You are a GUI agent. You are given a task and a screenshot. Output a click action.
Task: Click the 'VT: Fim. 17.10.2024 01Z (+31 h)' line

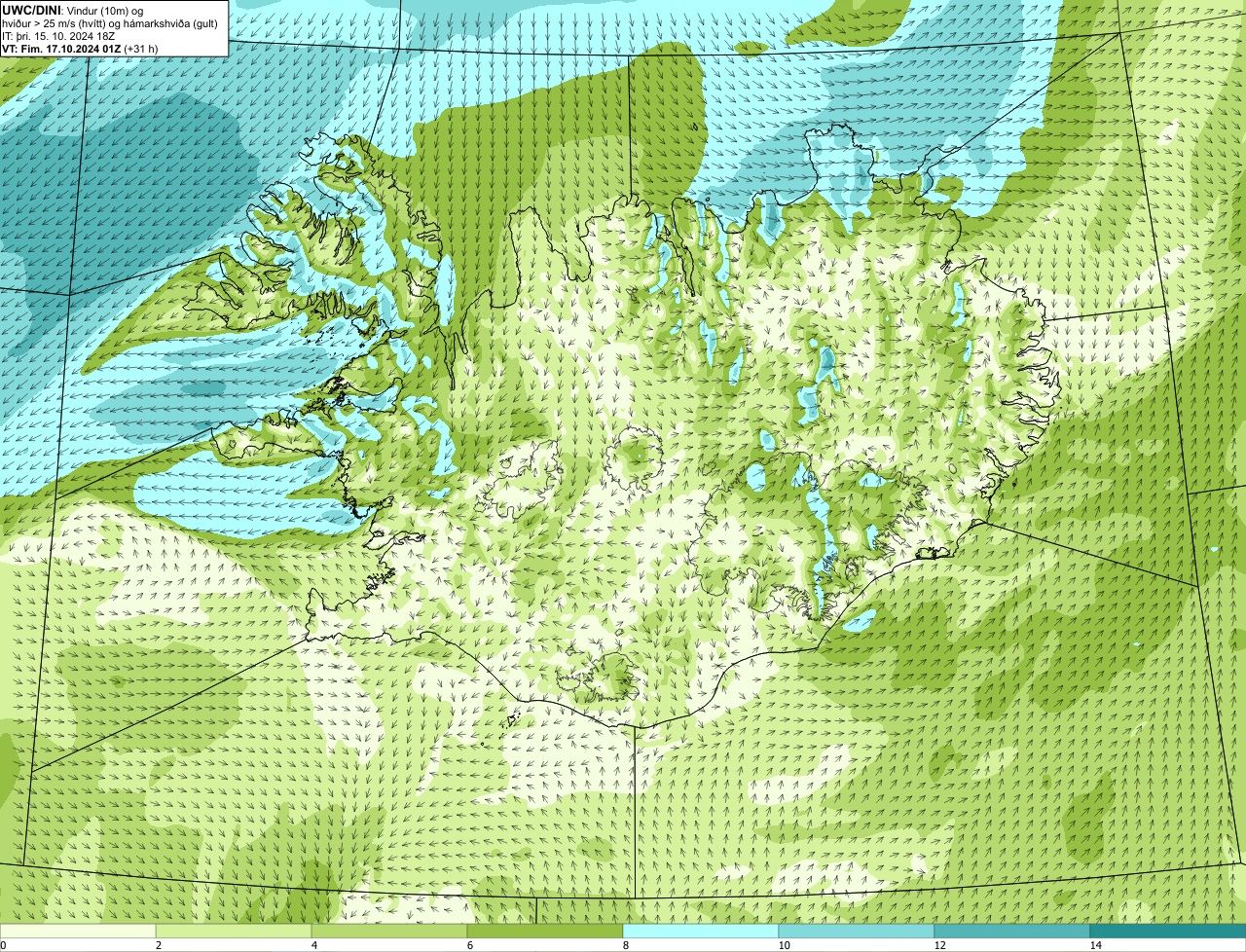(x=80, y=48)
